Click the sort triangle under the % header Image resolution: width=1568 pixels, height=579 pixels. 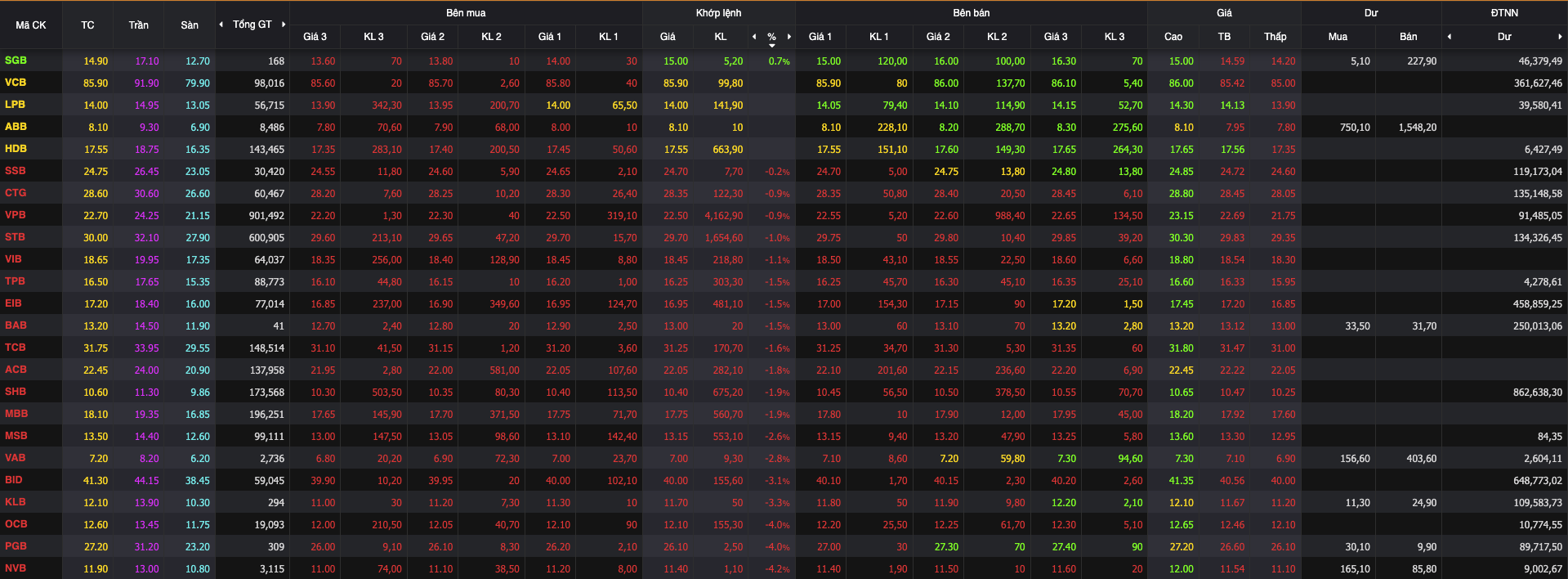point(771,46)
